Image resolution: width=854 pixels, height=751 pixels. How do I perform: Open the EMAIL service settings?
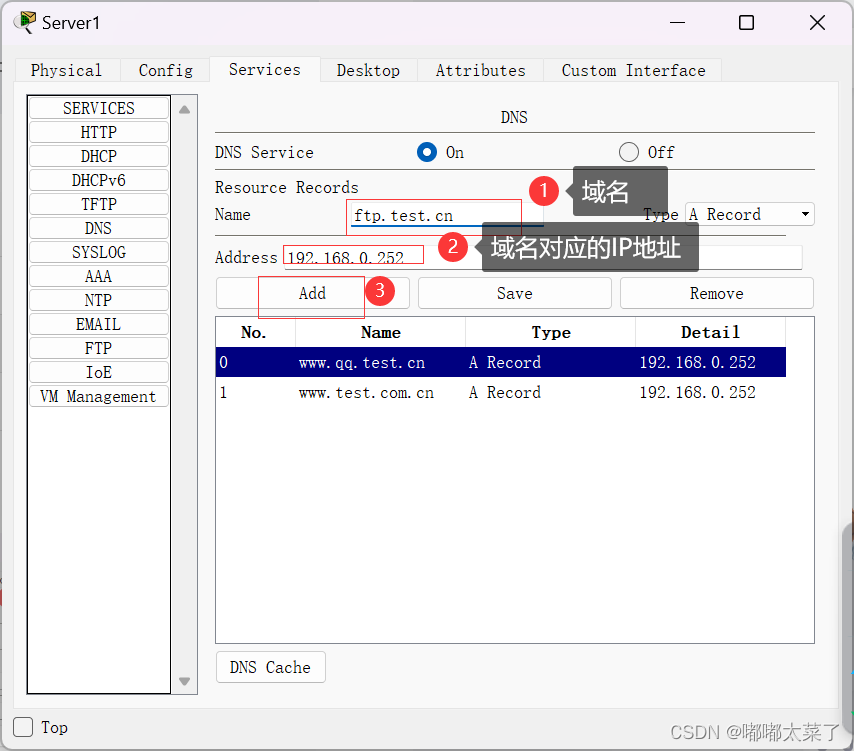(x=99, y=324)
